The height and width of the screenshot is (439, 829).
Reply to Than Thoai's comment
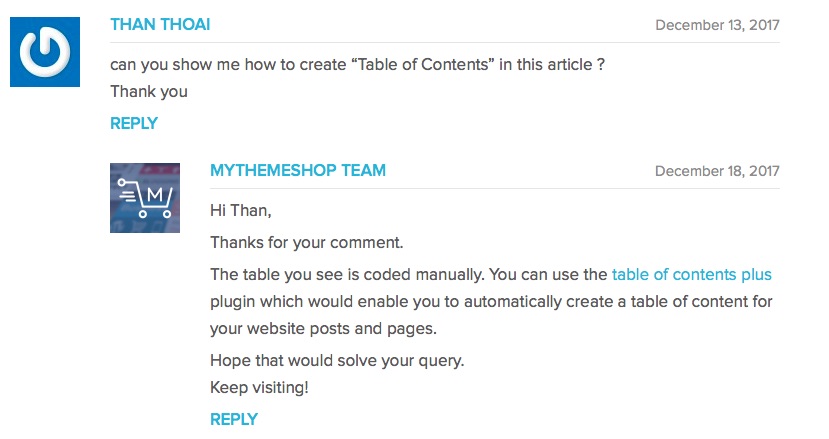tap(134, 123)
